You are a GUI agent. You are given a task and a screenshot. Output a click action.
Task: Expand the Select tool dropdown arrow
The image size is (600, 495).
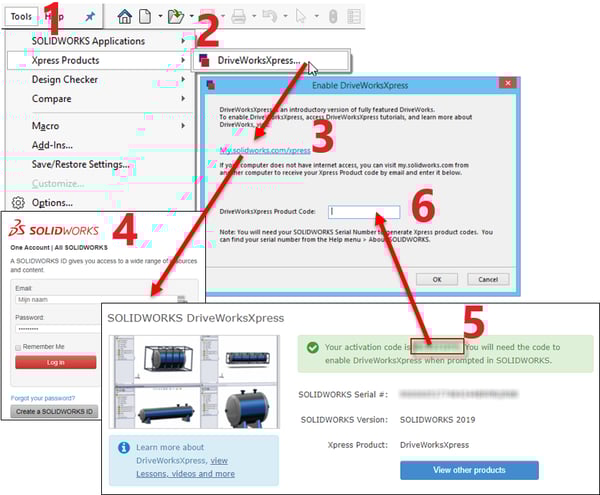click(x=316, y=16)
